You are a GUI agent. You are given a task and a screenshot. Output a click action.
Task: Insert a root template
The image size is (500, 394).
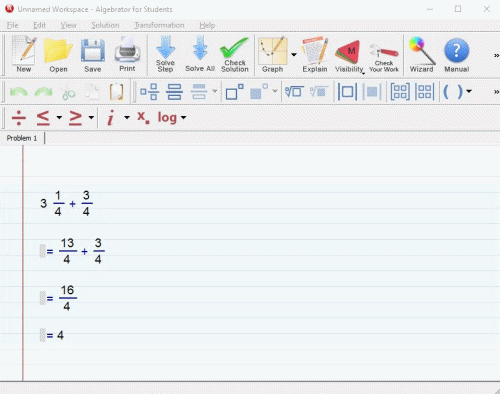tap(294, 92)
